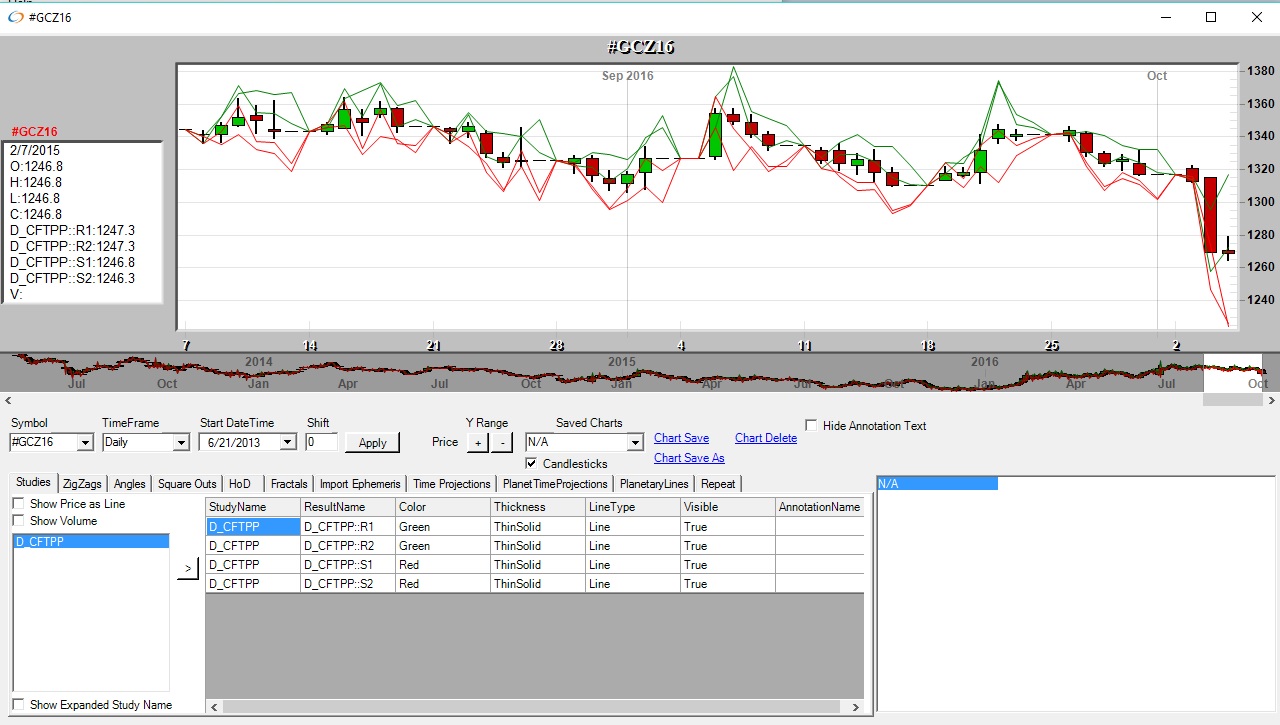Screen dimensions: 1280x725
Task: Click the timeline scroll left arrow
Action: point(8,400)
